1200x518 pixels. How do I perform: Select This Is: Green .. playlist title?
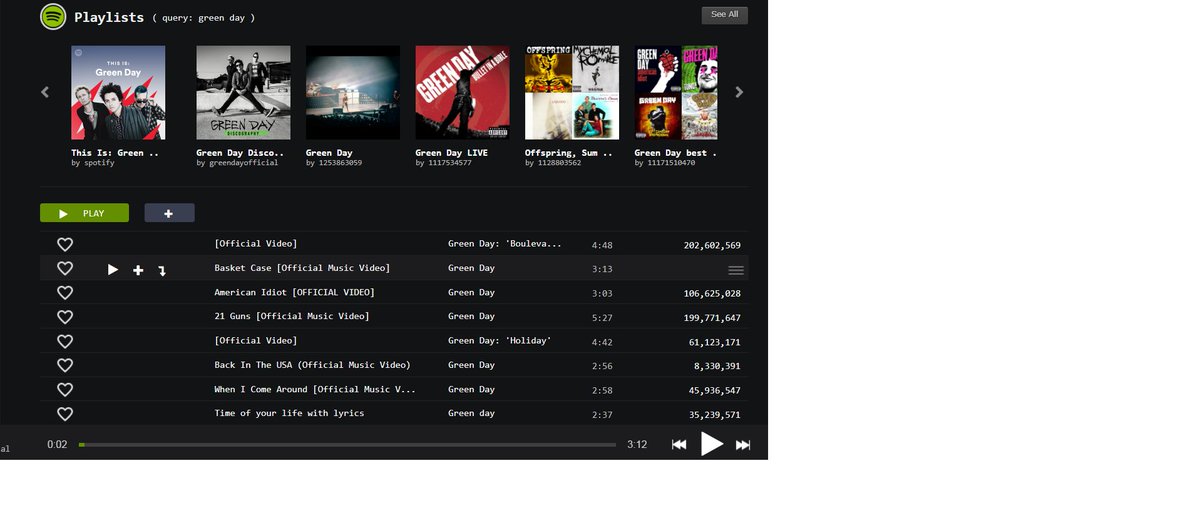pos(115,153)
